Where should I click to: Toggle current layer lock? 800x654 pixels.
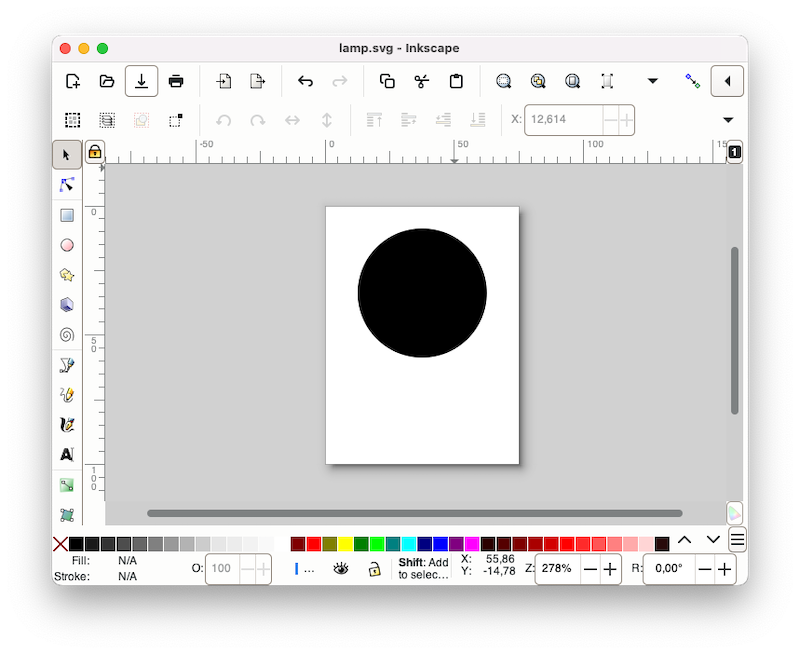(374, 569)
